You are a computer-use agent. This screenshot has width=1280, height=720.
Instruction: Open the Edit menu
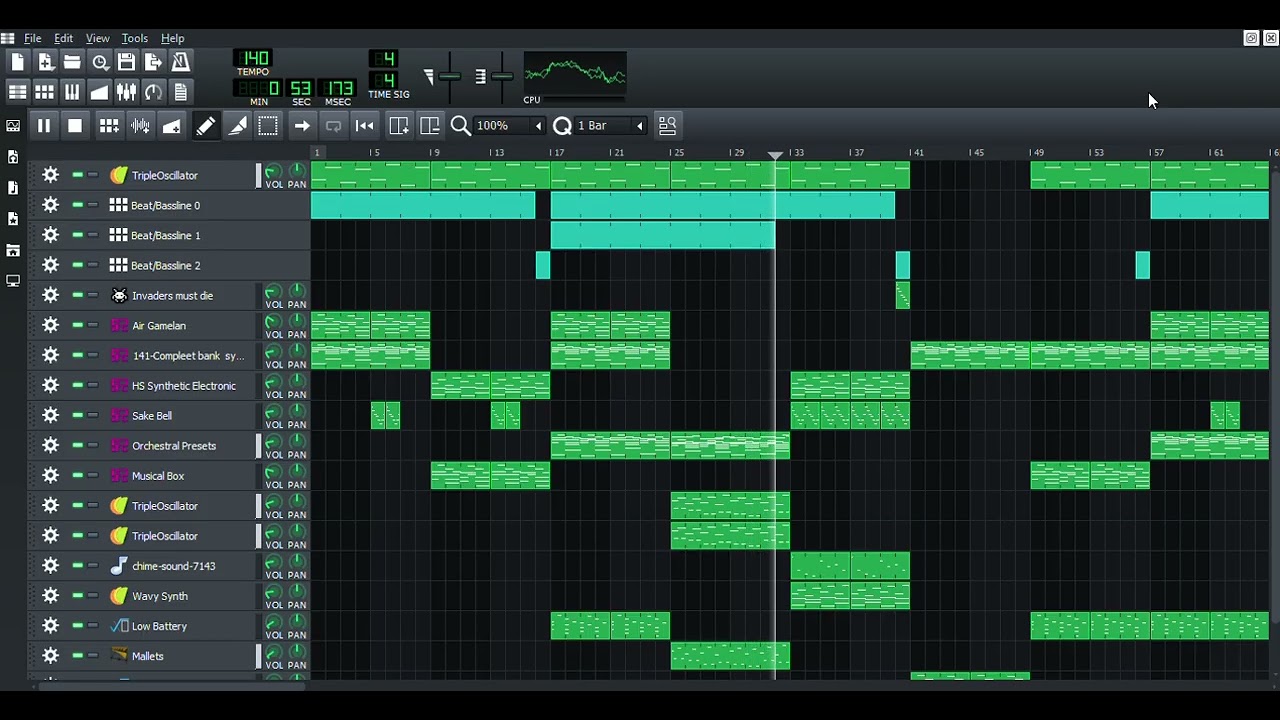[x=63, y=38]
